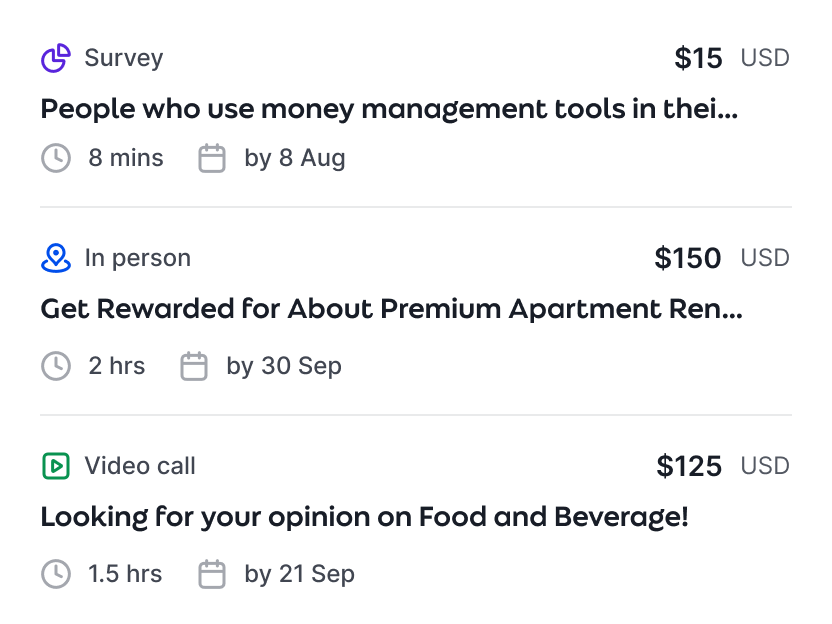Click the $150 reward amount

pyautogui.click(x=688, y=258)
